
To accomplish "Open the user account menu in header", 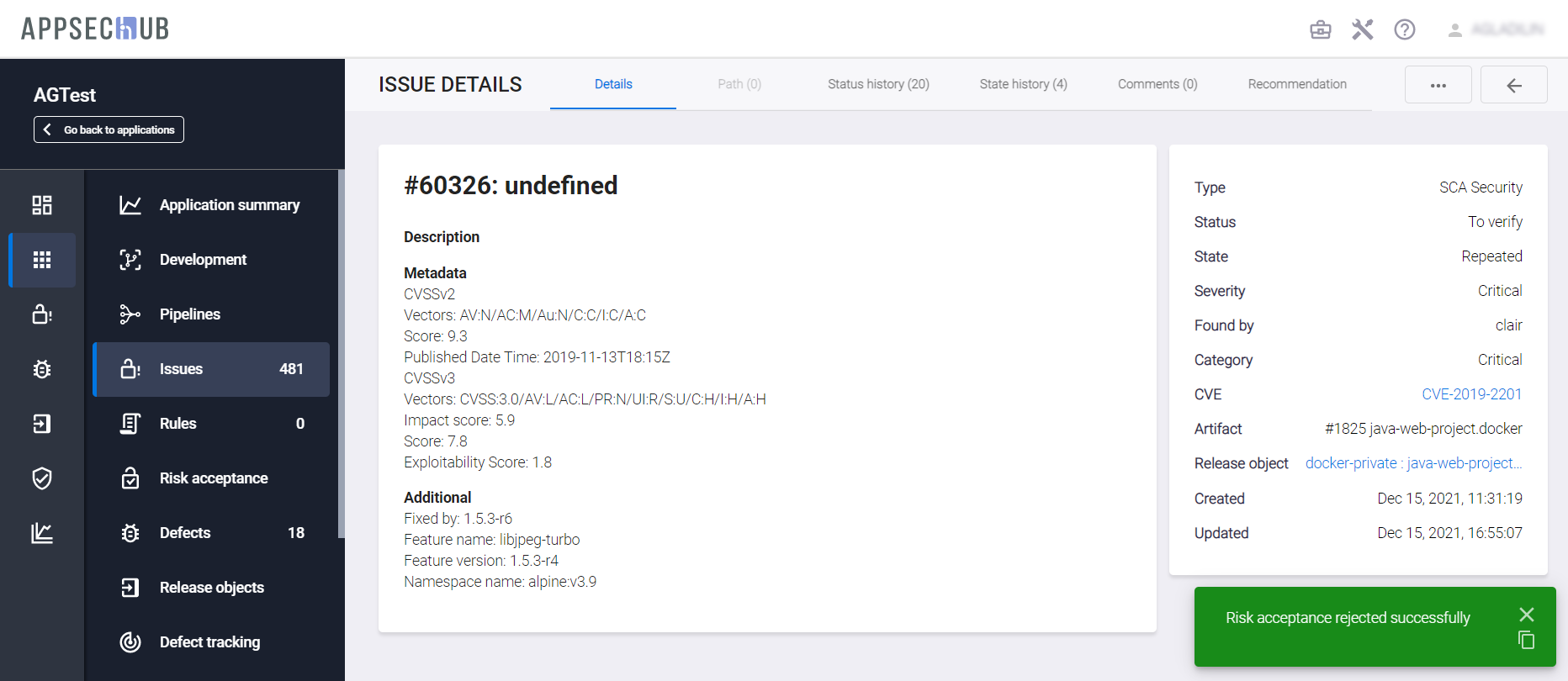I will [1497, 30].
